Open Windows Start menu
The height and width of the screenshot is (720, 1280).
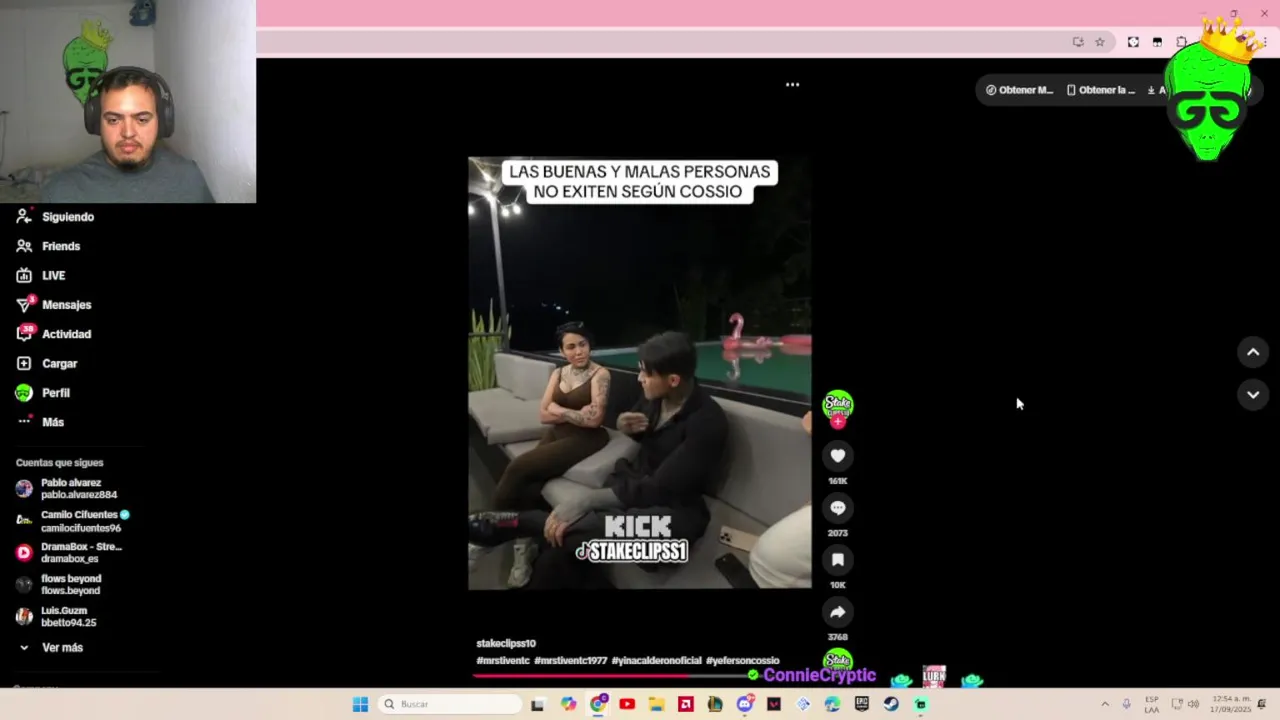tap(361, 704)
